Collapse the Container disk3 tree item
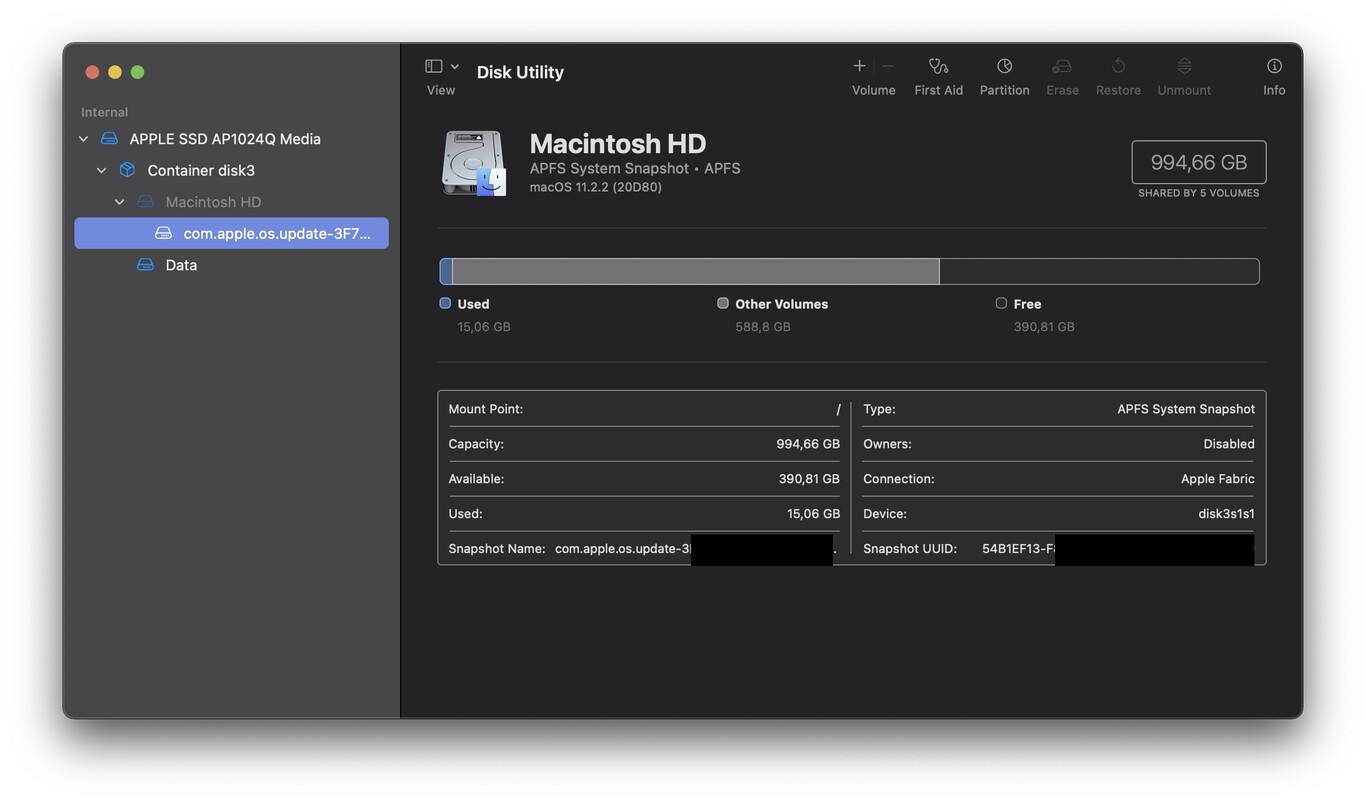The width and height of the screenshot is (1366, 802). coord(100,170)
